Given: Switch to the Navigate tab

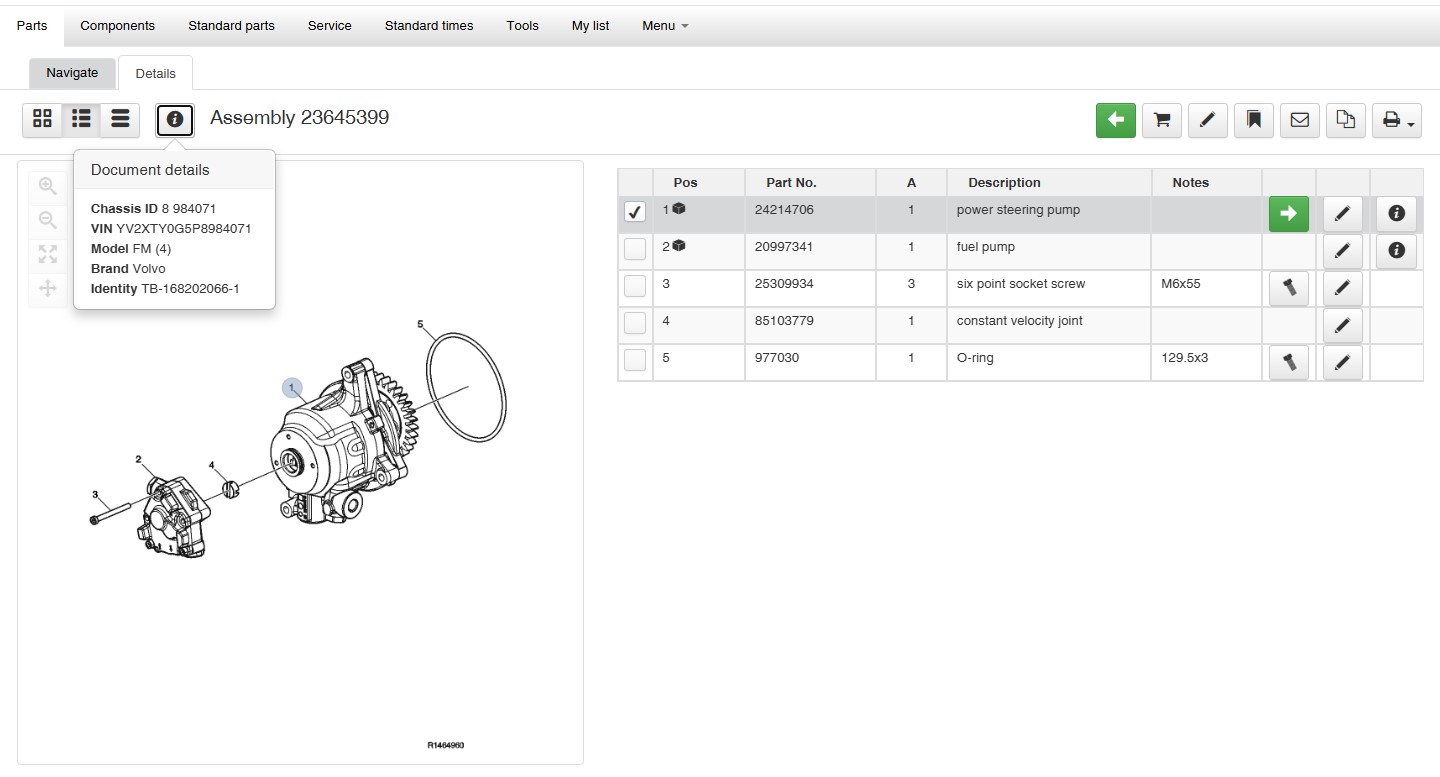Looking at the screenshot, I should tap(72, 73).
